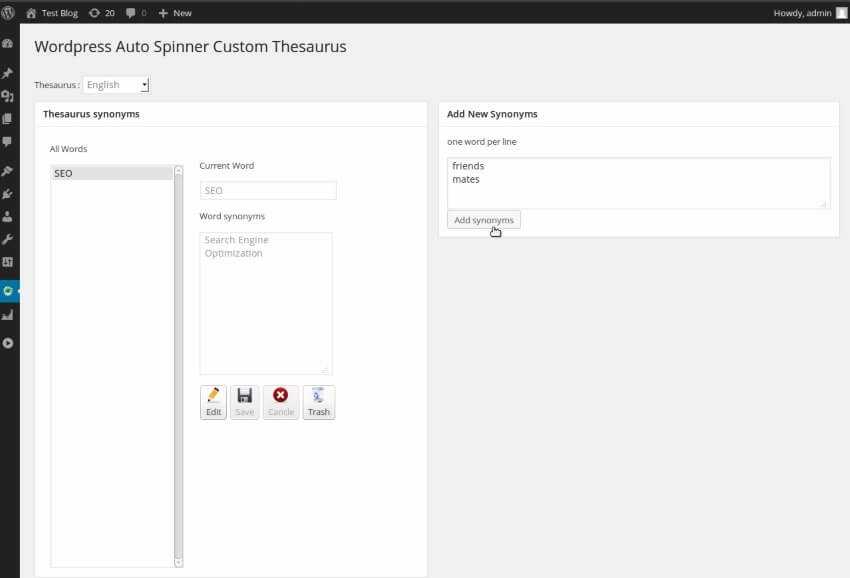This screenshot has height=578, width=850.
Task: Click the WordPress logo in the admin bar
Action: coord(8,12)
